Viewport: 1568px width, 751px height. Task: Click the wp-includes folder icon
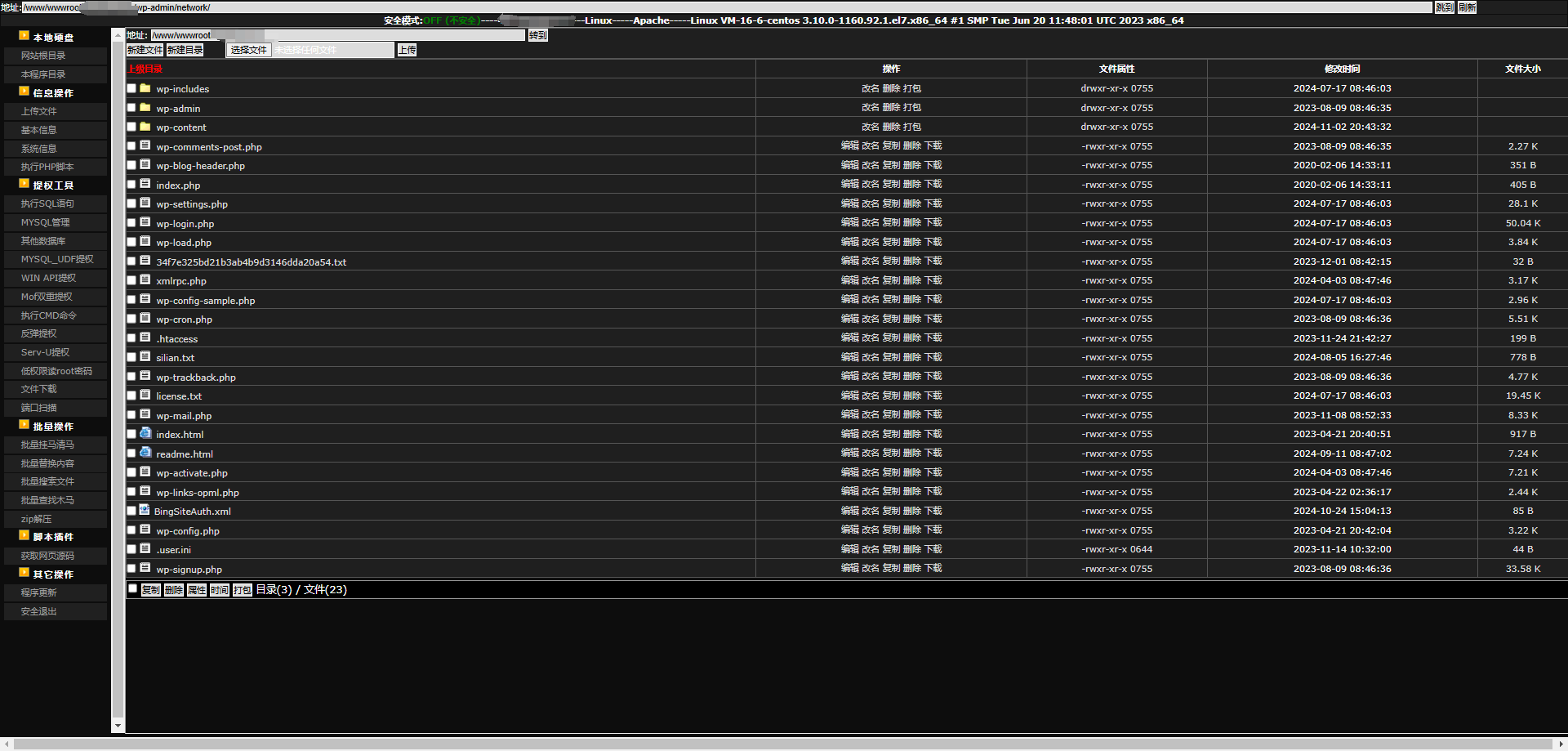pos(145,88)
